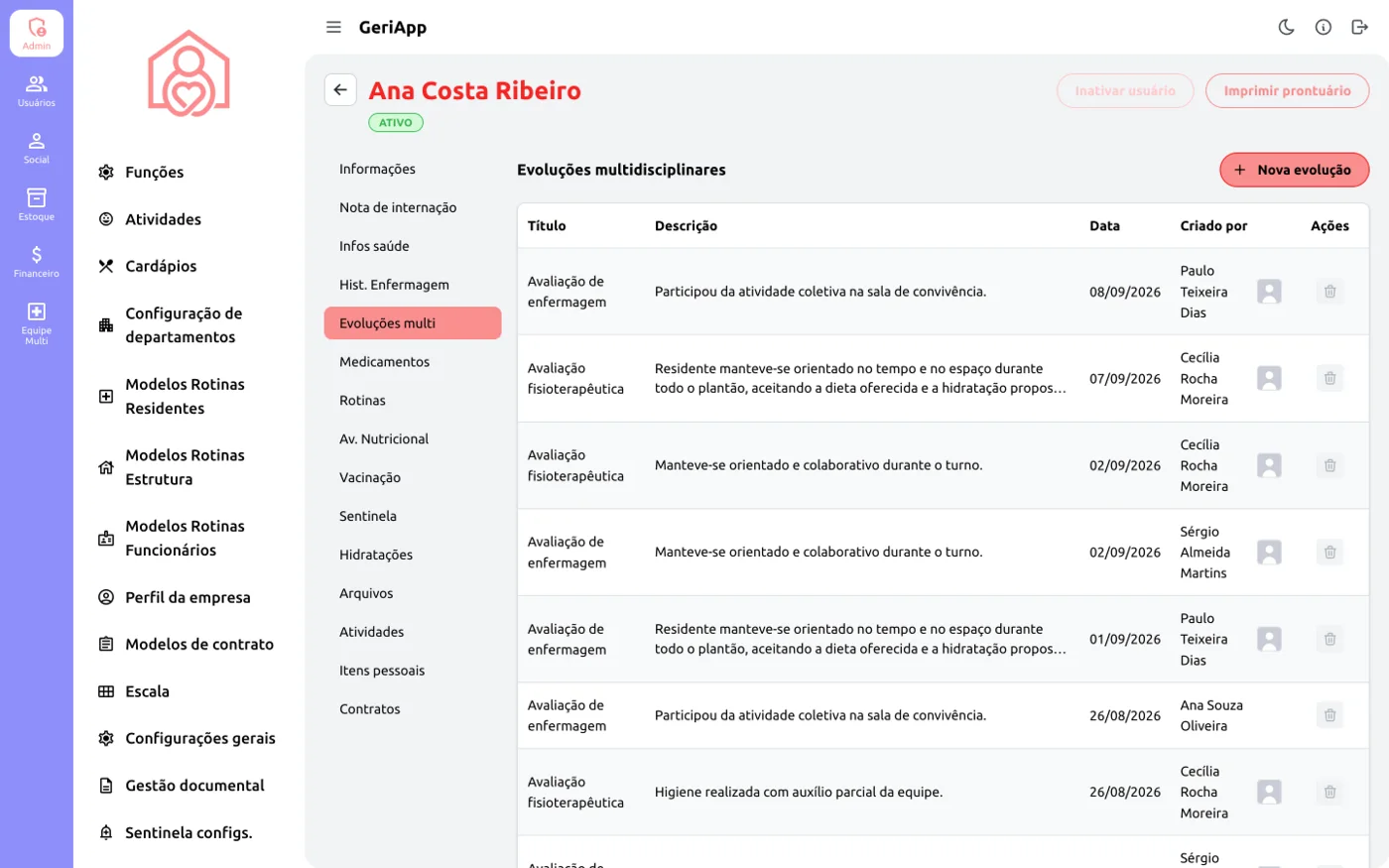The image size is (1389, 868).
Task: Click Nova evolução button
Action: tap(1294, 170)
